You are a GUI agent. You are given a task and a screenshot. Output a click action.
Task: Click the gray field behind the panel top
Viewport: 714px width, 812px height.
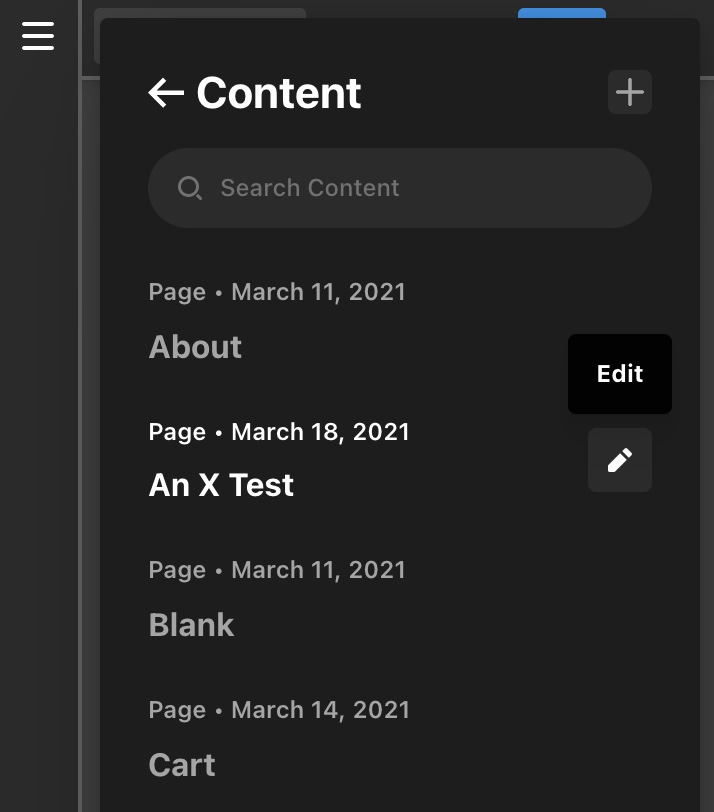(x=200, y=13)
